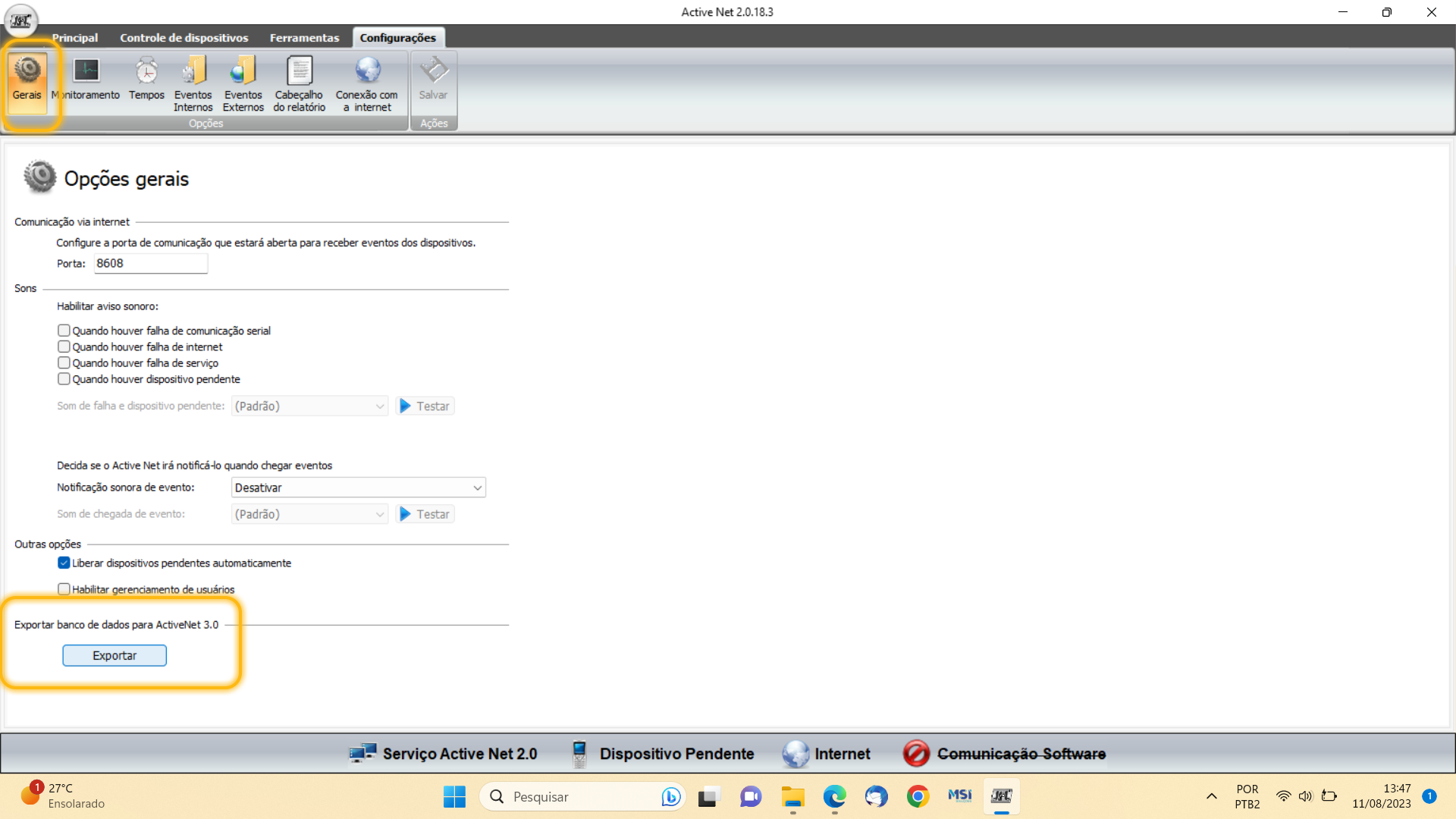Click the Comunicação Software status indicator
Viewport: 1456px width, 819px height.
[1004, 754]
